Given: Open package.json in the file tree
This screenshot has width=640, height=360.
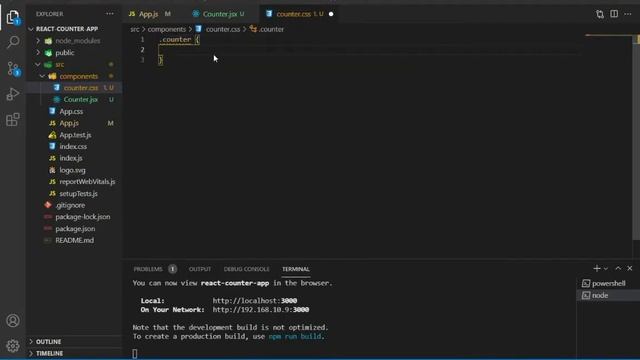Looking at the screenshot, I should 74,229.
